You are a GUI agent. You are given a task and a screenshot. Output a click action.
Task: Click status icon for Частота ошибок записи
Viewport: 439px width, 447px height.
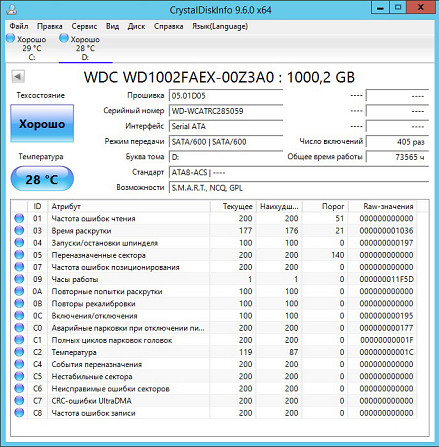19,413
